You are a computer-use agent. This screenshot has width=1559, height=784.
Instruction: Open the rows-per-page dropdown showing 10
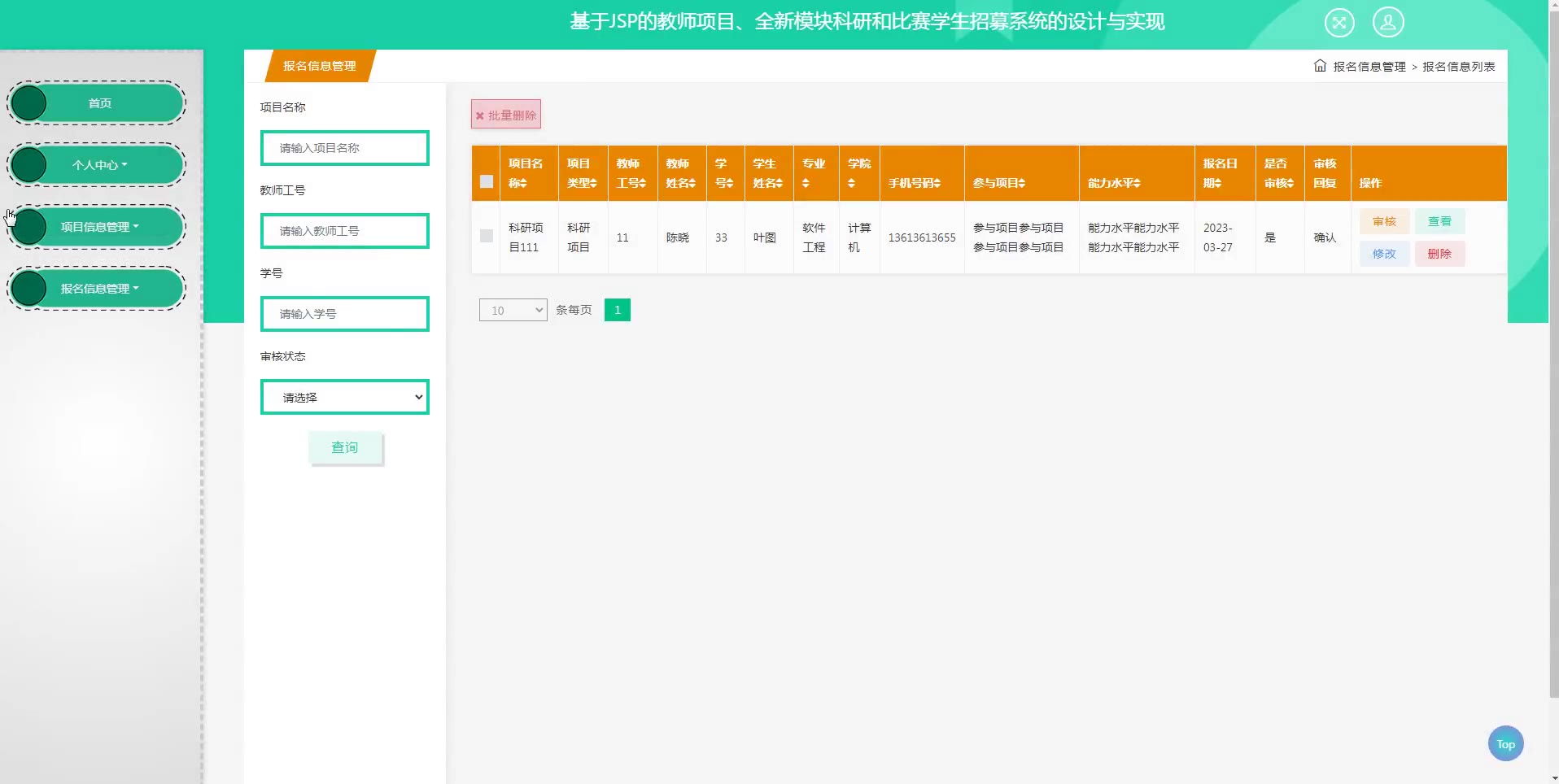tap(513, 310)
